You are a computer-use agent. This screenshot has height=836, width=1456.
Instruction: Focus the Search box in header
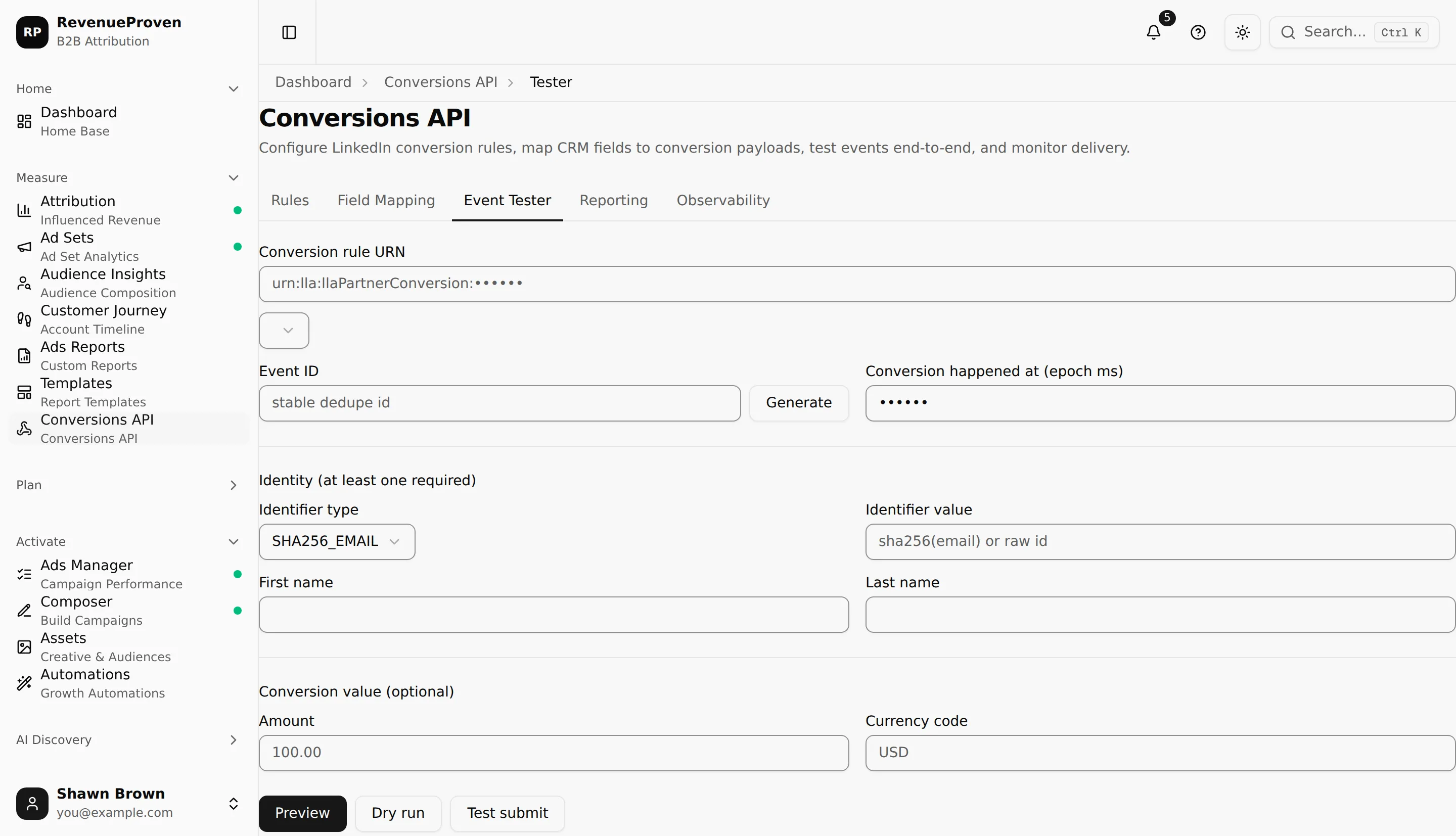click(x=1354, y=32)
